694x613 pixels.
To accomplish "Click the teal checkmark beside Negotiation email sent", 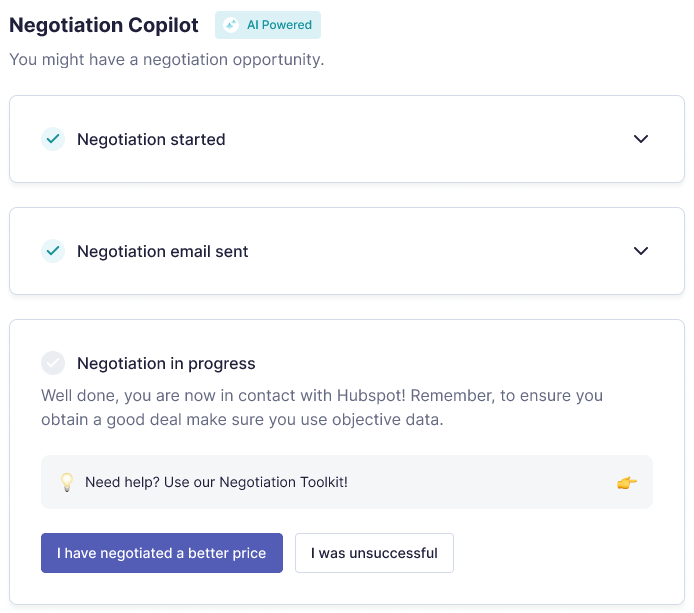I will point(53,251).
